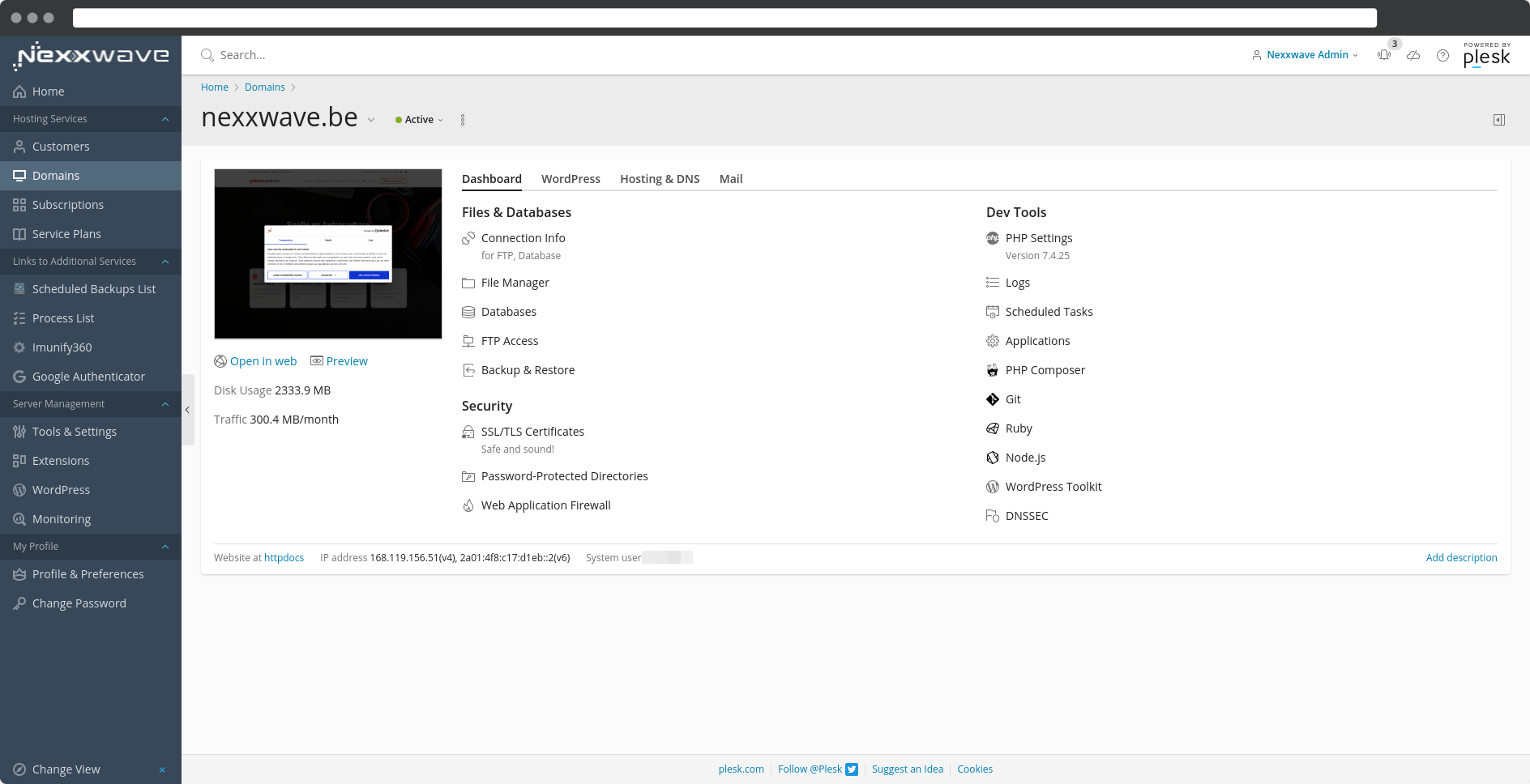Click the WordPress Toolkit icon
The image size is (1530, 784).
993,487
